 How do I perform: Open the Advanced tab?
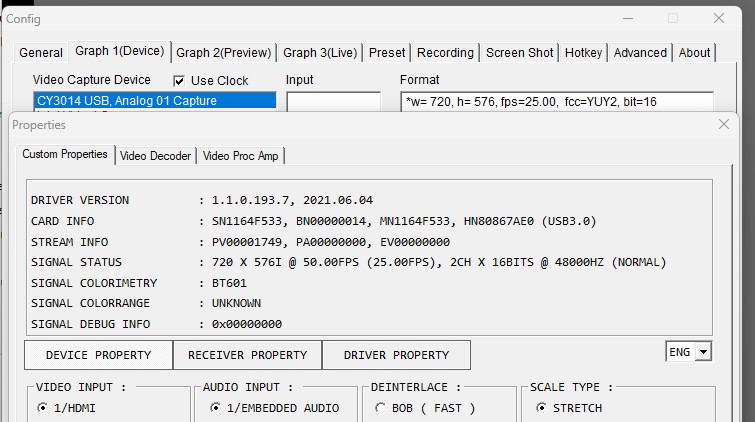click(x=640, y=53)
